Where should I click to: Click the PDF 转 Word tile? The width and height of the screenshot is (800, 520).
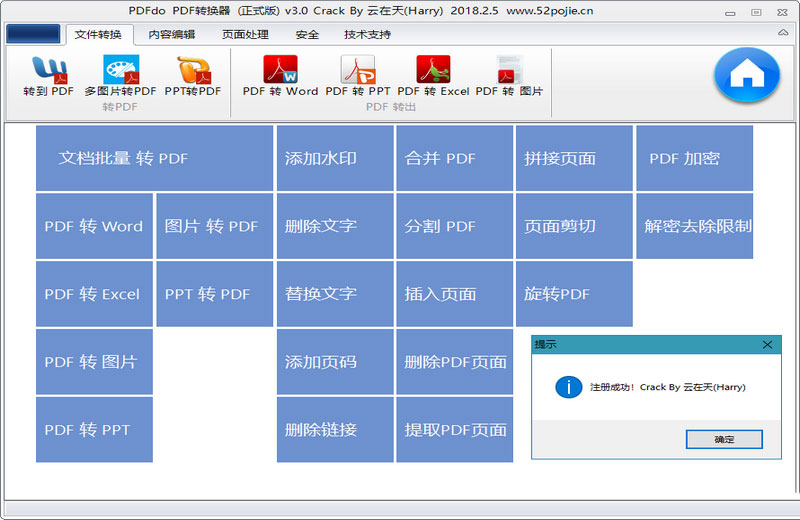pos(94,226)
